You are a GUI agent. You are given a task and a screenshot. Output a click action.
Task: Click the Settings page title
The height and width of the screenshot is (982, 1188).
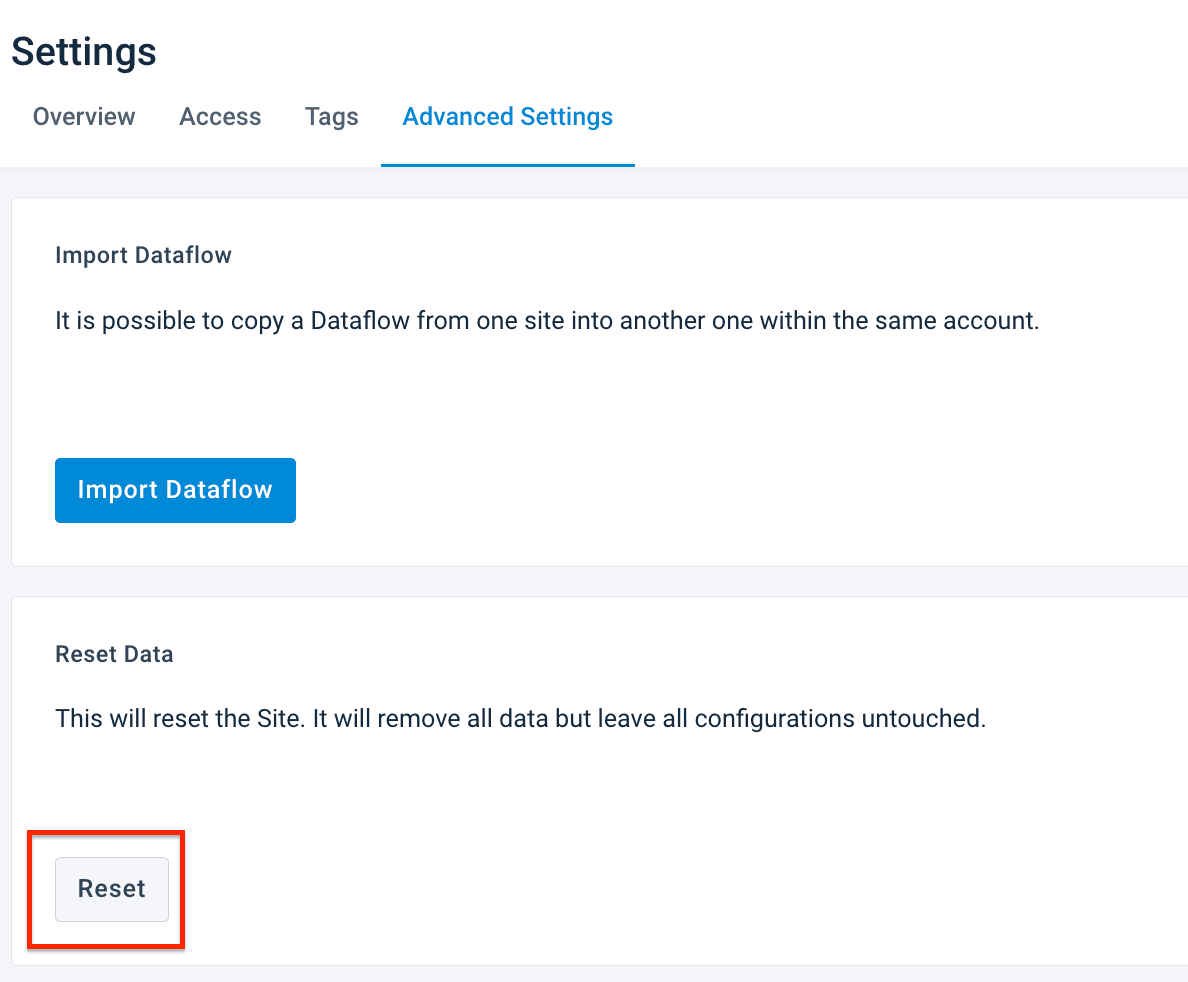[84, 52]
